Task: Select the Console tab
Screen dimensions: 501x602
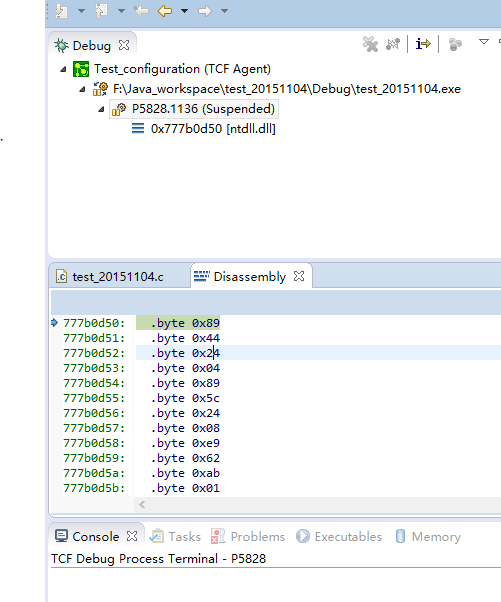Action: 96,536
